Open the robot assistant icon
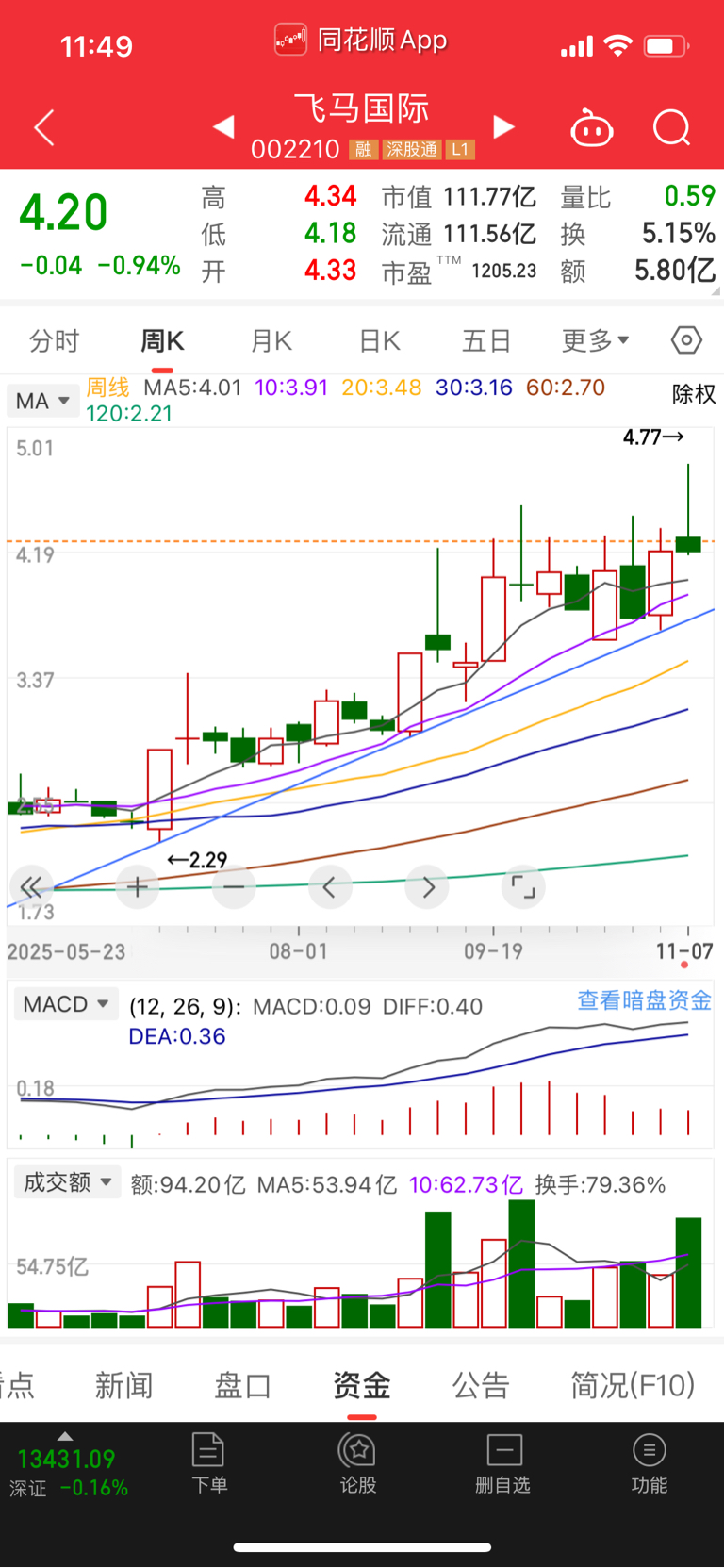This screenshot has height=1568, width=724. click(x=592, y=127)
